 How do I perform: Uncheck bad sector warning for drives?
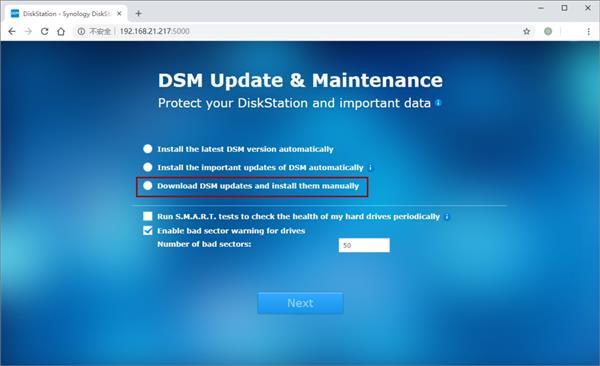click(x=148, y=230)
